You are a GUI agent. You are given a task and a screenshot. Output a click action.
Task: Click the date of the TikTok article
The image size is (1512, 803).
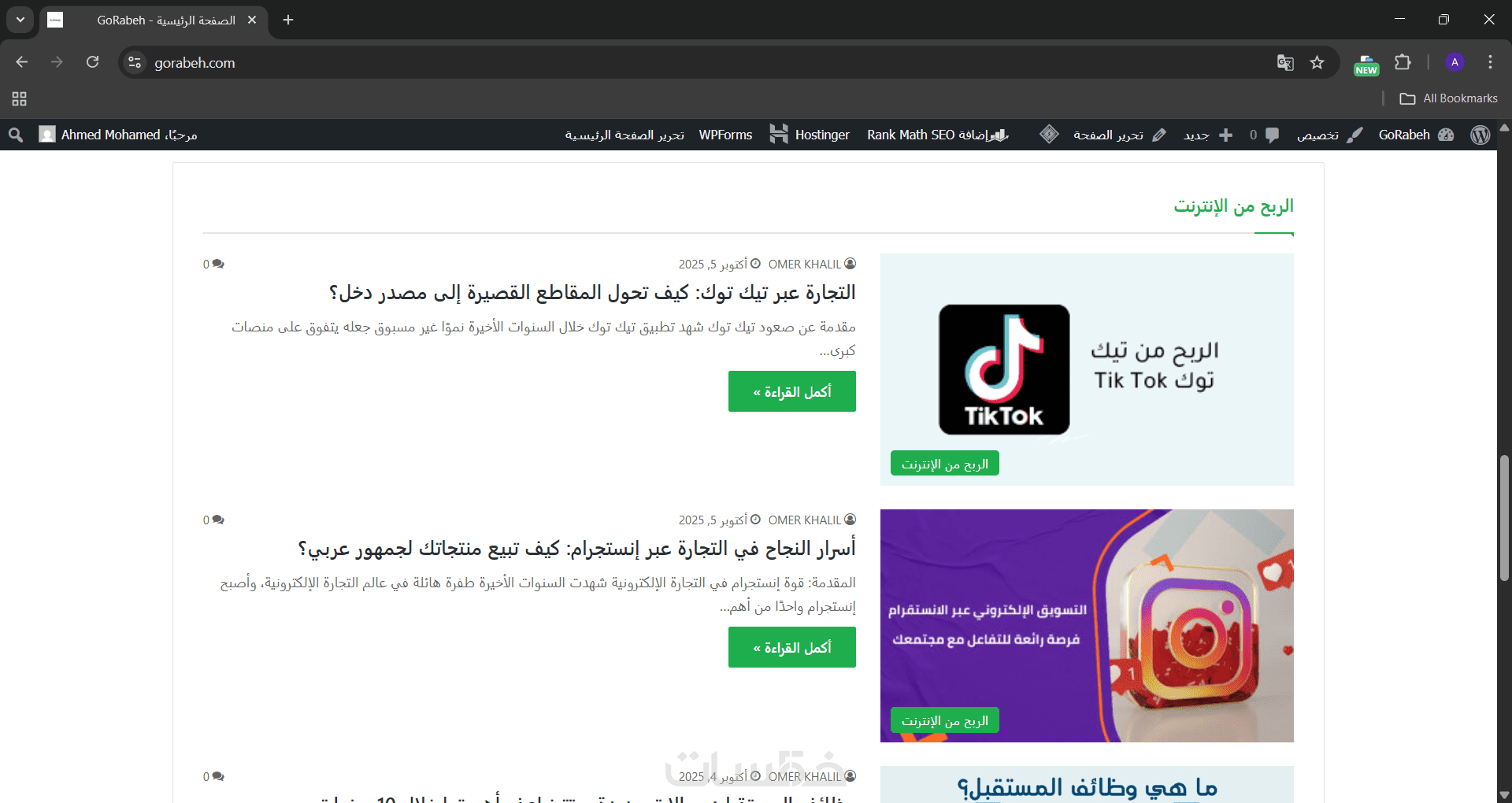(720, 265)
